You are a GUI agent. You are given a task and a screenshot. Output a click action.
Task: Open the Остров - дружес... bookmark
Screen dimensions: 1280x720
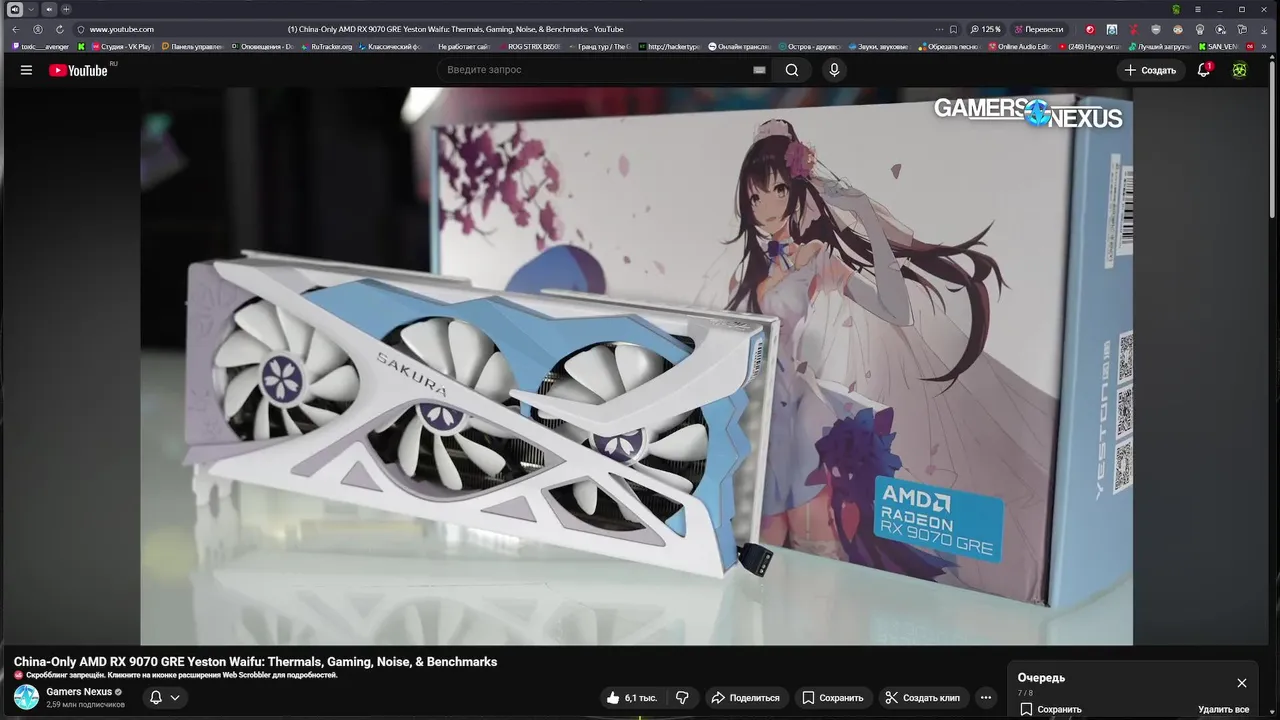click(809, 46)
